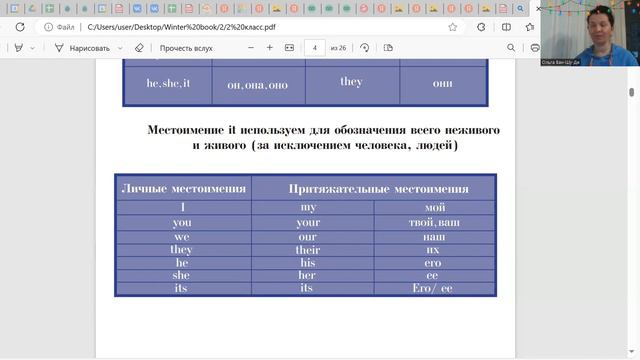Click the vertical scrollbar thumb

coord(631,92)
